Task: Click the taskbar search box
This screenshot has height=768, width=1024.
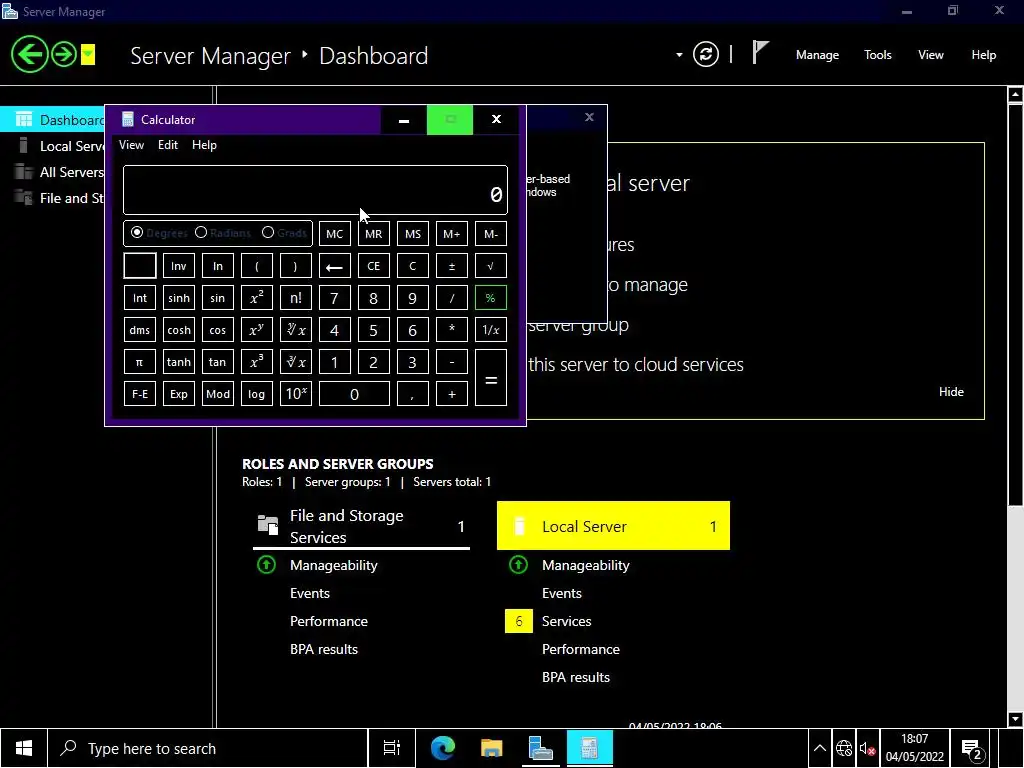Action: 208,748
